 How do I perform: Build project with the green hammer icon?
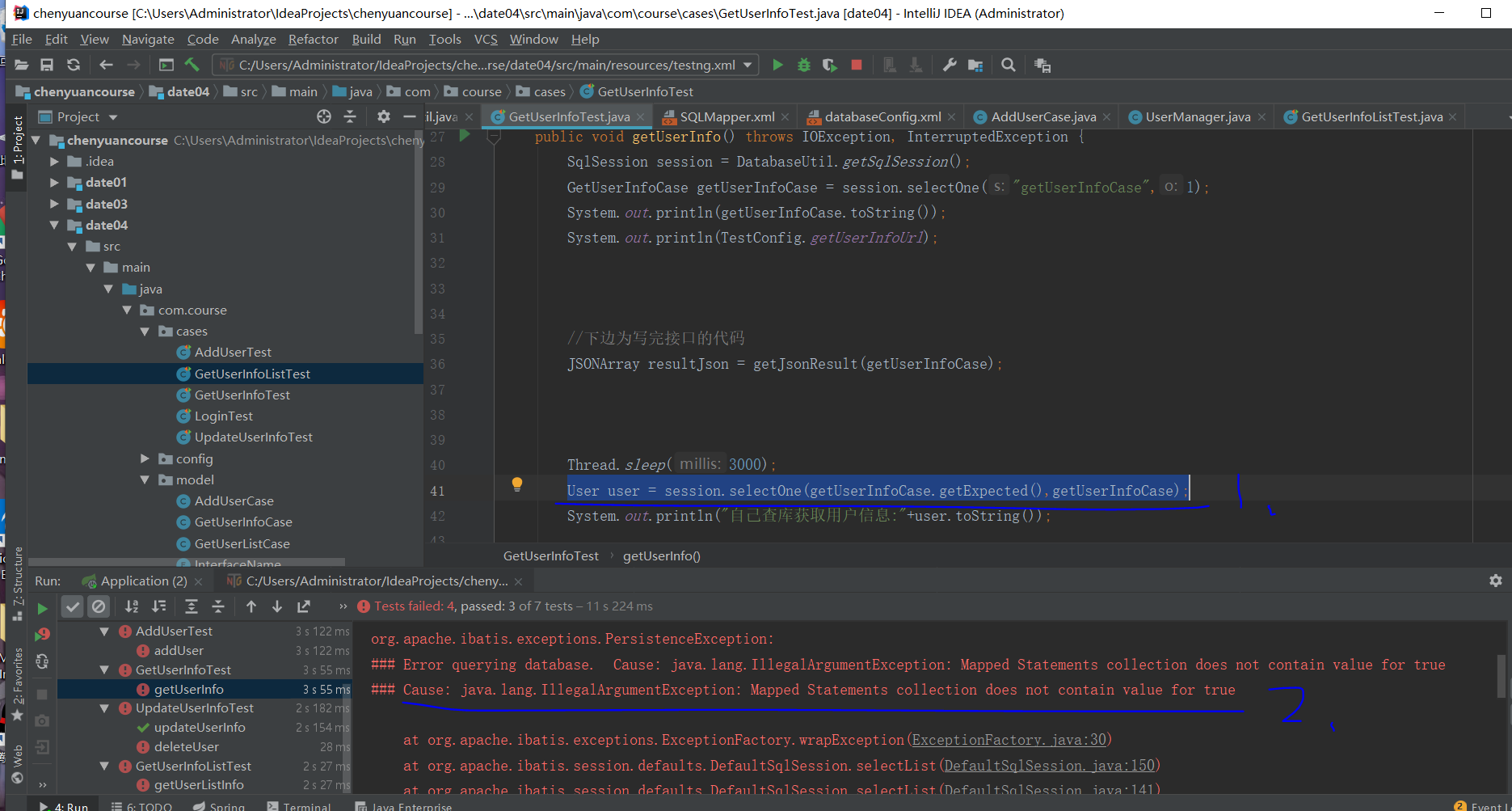pos(192,65)
